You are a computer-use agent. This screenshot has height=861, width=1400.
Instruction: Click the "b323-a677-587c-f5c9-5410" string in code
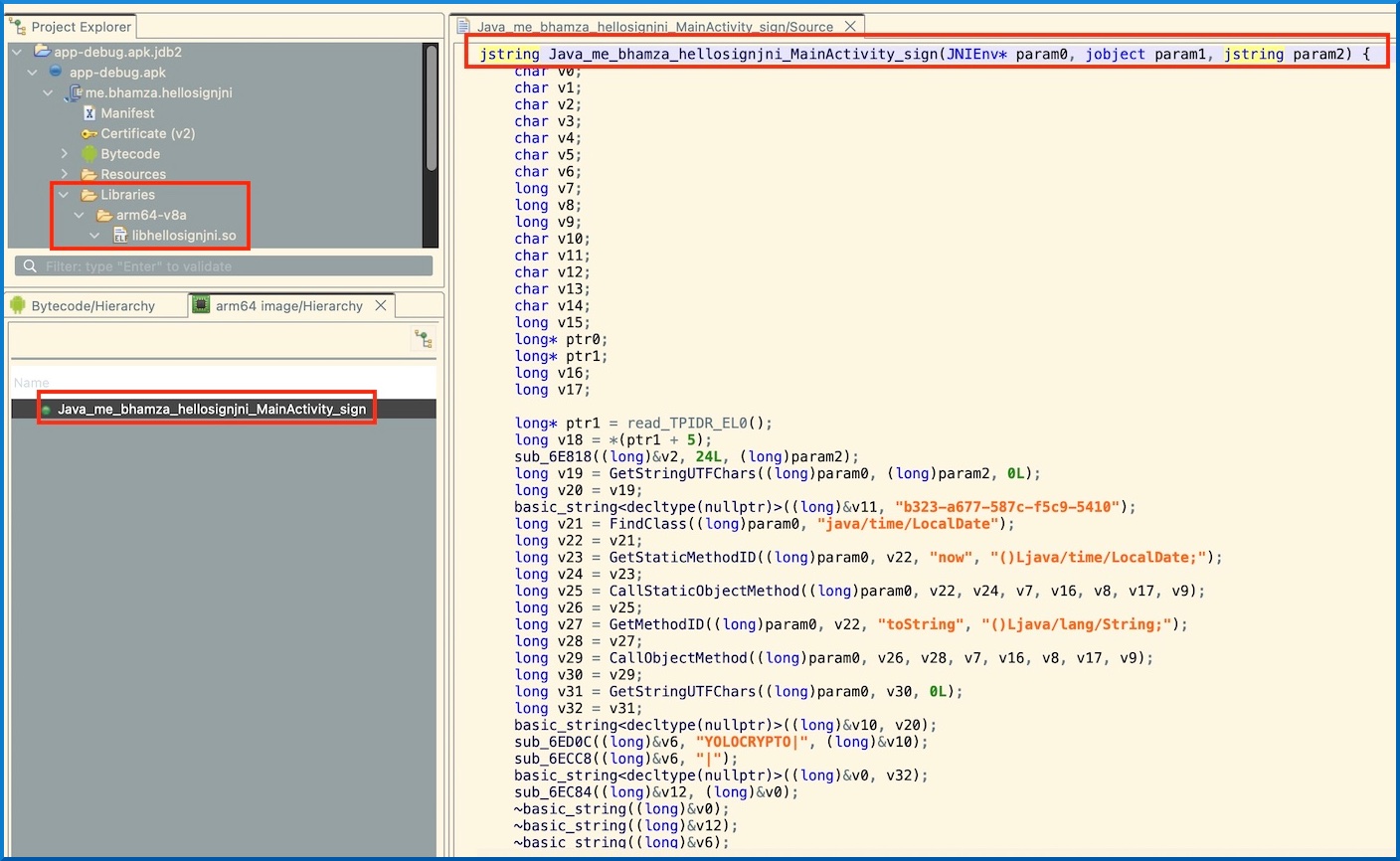pyautogui.click(x=1008, y=507)
